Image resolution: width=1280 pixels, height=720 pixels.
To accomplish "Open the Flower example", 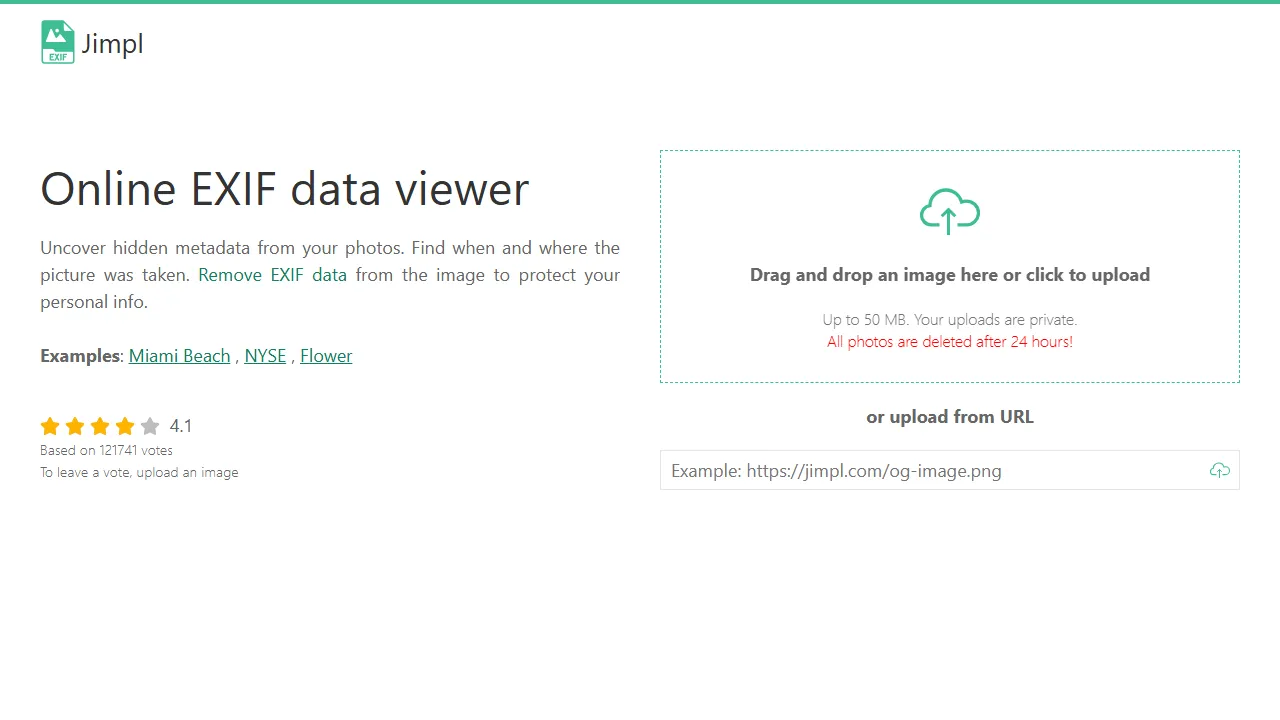I will click(326, 356).
